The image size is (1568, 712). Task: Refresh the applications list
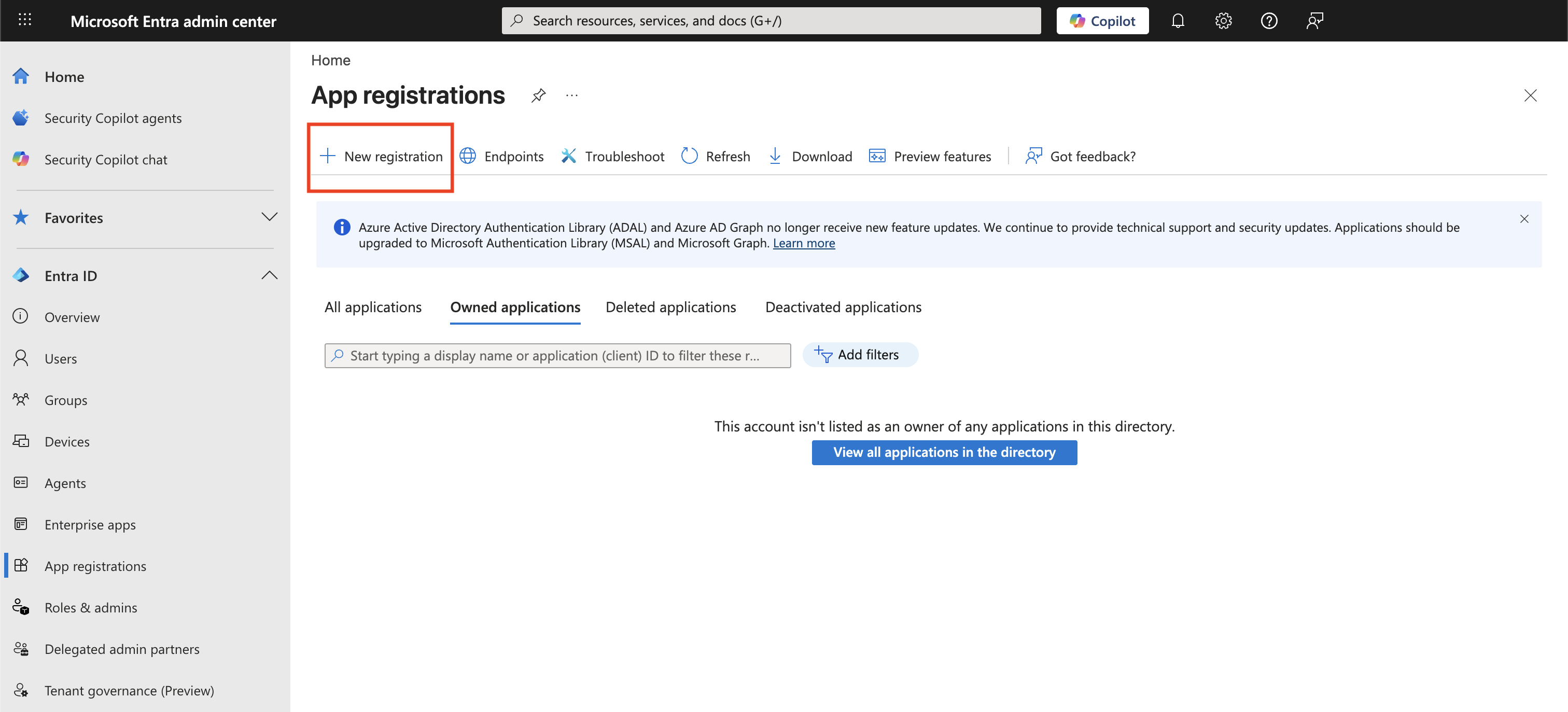coord(716,157)
